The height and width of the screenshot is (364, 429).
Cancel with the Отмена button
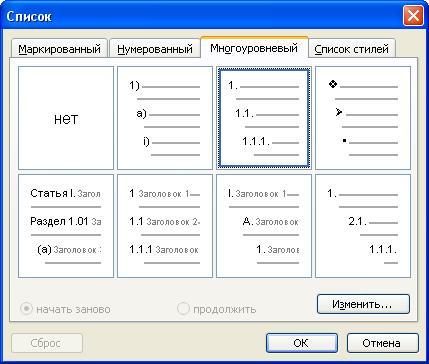pos(382,343)
